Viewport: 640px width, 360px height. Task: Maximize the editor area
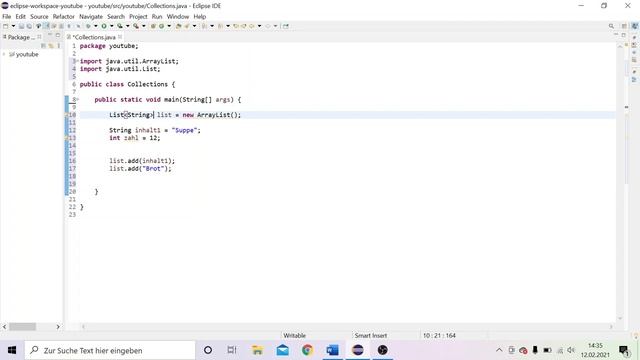[x=624, y=35]
